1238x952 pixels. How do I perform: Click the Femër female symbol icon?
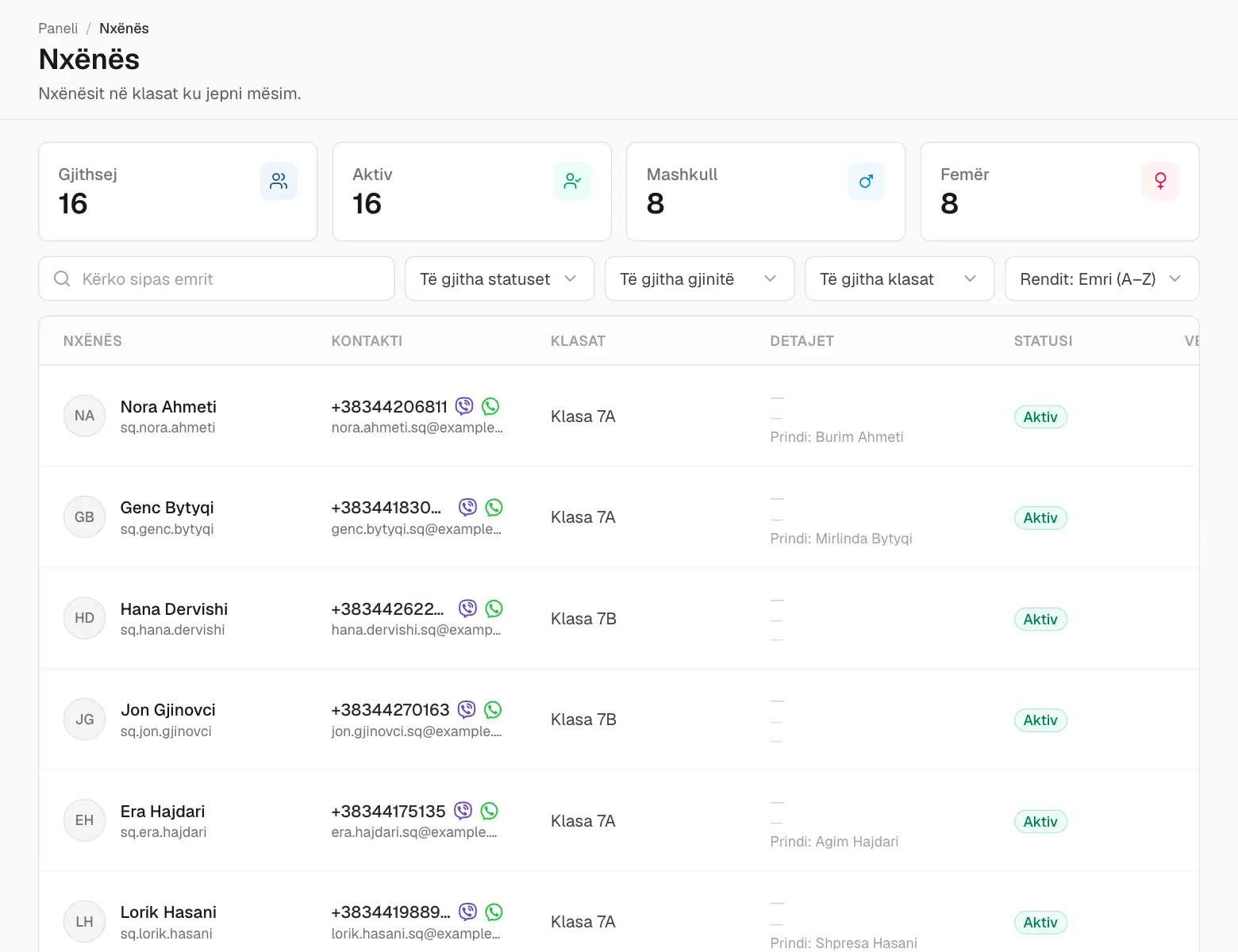point(1160,181)
